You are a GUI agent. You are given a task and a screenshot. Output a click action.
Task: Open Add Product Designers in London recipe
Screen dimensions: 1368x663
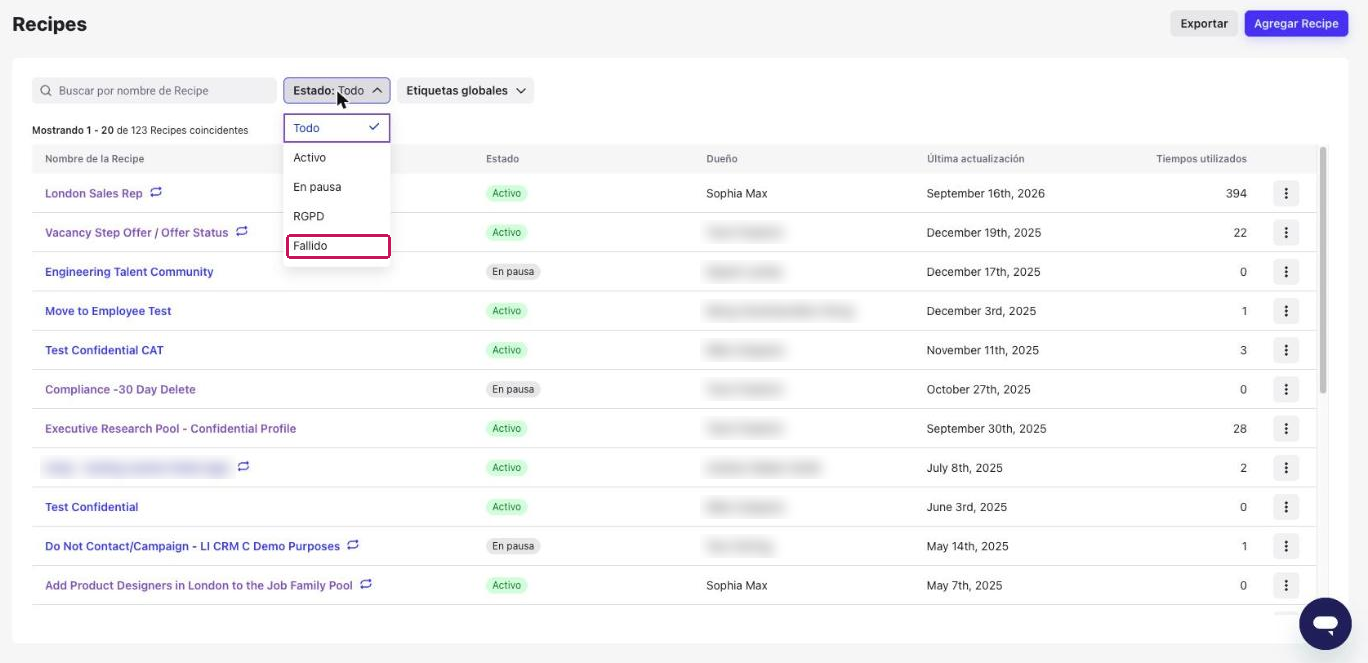click(199, 586)
